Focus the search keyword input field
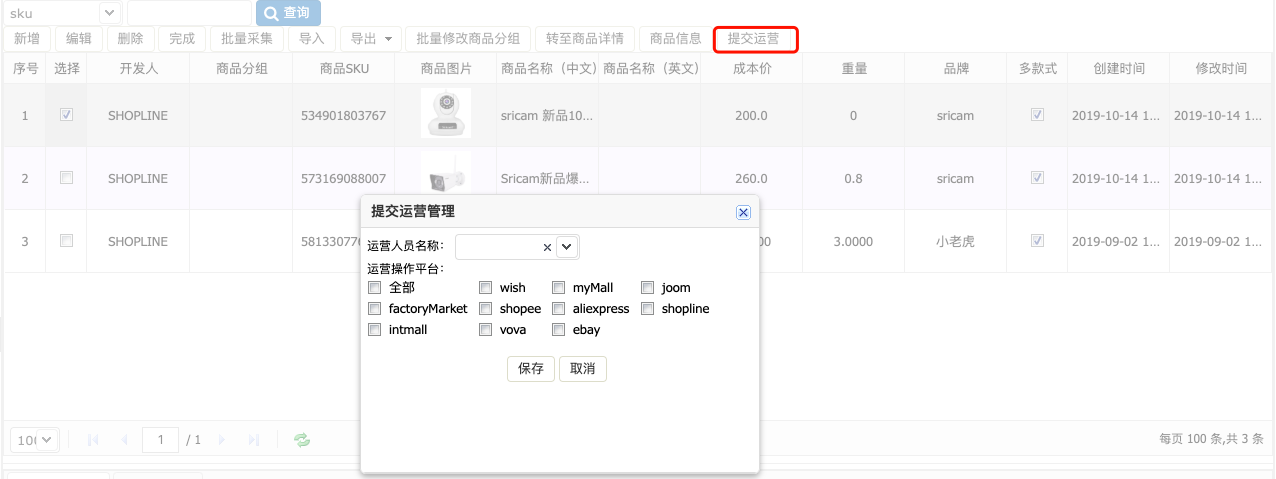Viewport: 1276px width, 479px height. (189, 13)
